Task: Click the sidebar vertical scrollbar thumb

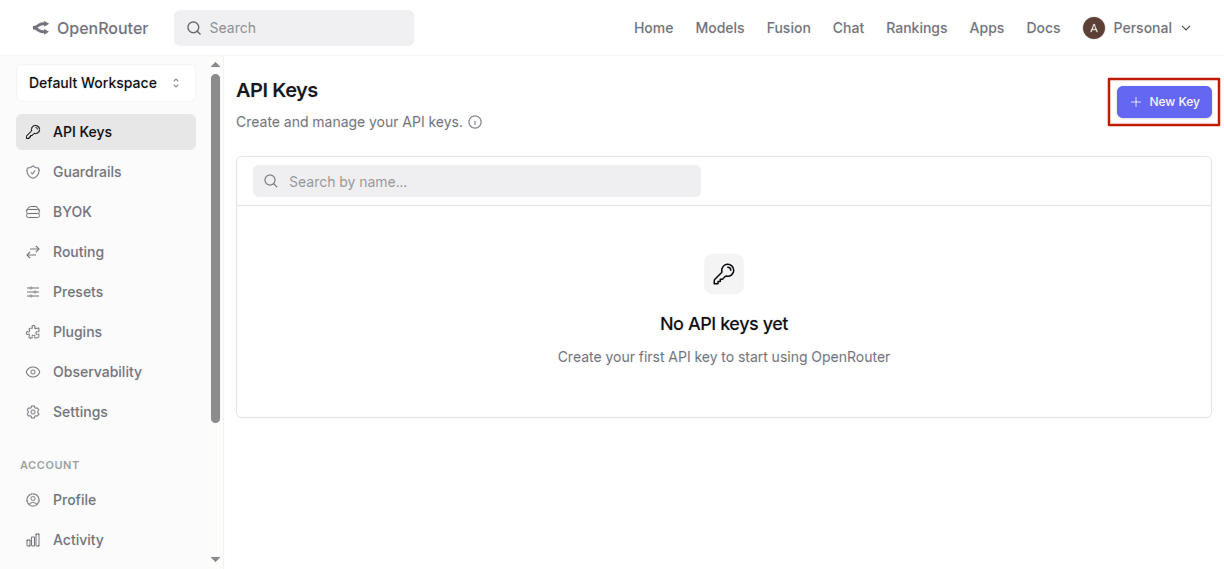Action: [215, 248]
